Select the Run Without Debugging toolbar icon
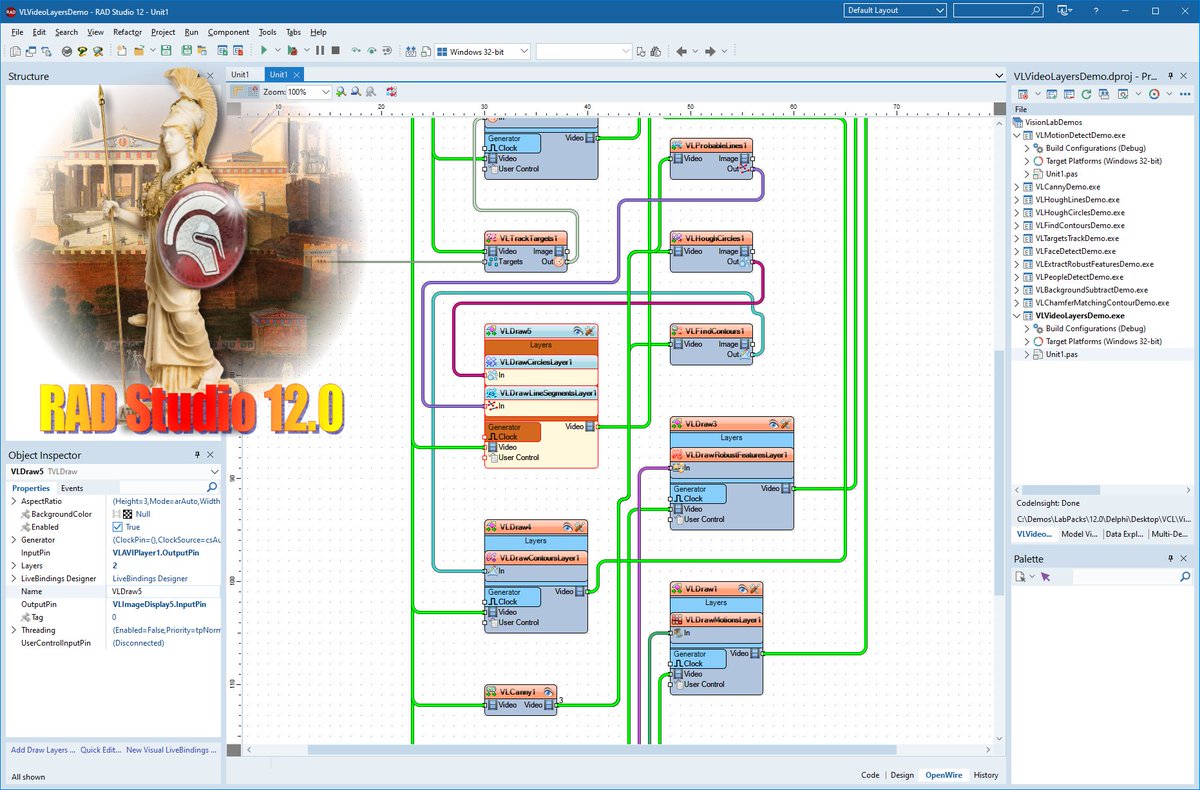This screenshot has width=1200, height=790. click(x=293, y=50)
